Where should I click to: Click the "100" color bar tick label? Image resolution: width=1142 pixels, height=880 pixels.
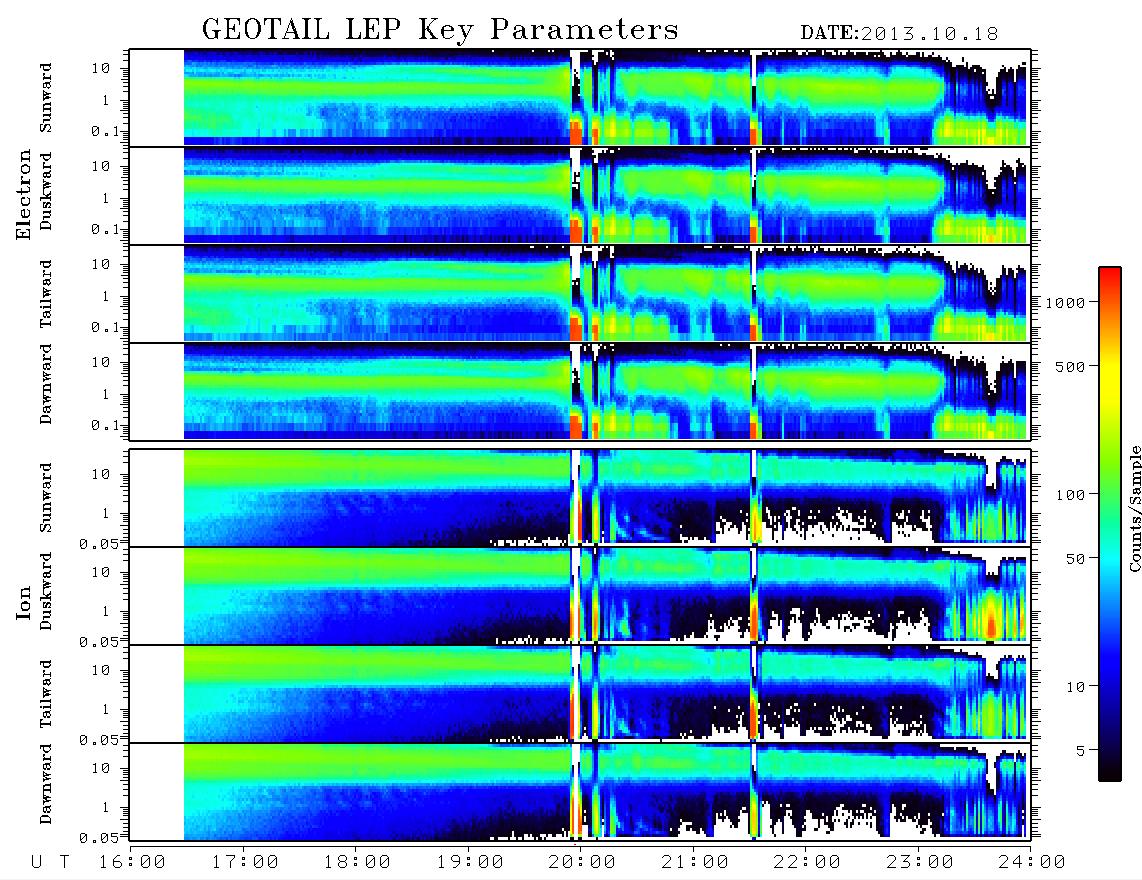coord(1071,495)
